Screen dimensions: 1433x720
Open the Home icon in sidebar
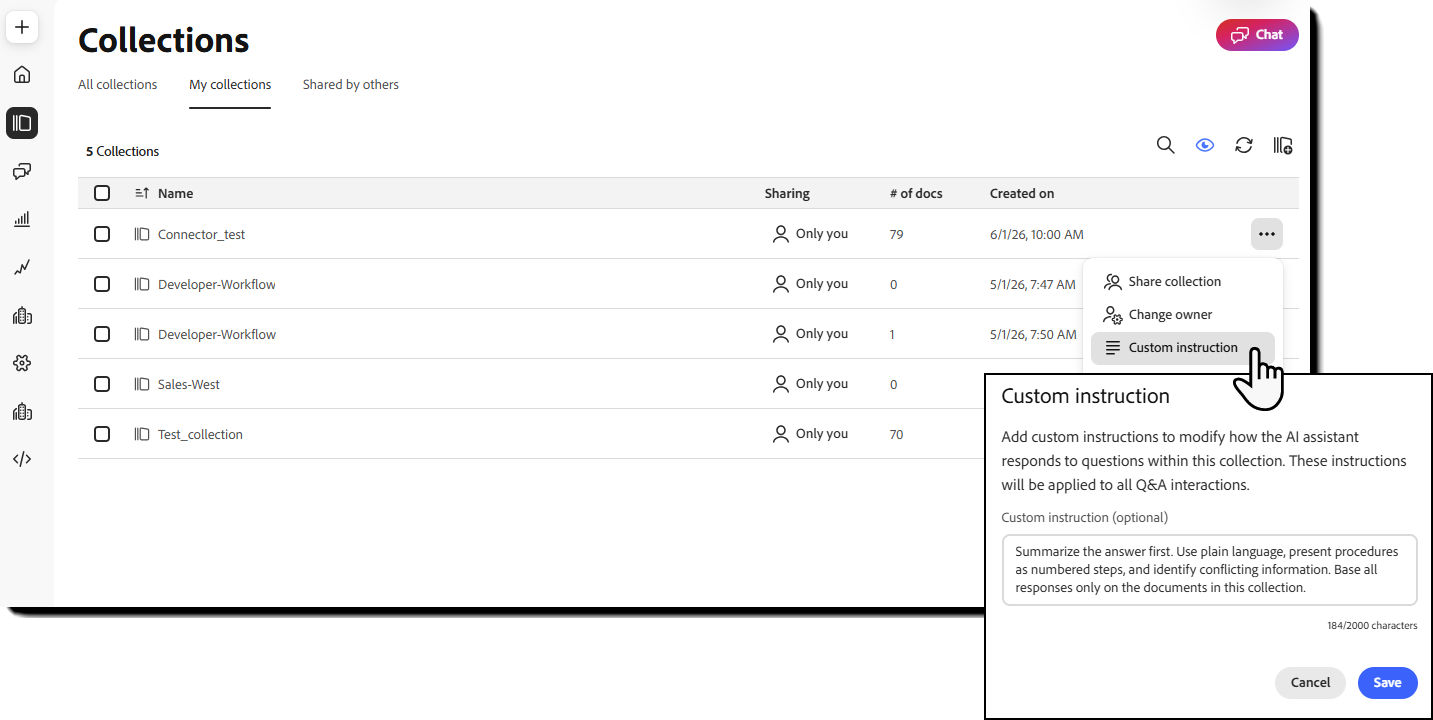click(22, 75)
